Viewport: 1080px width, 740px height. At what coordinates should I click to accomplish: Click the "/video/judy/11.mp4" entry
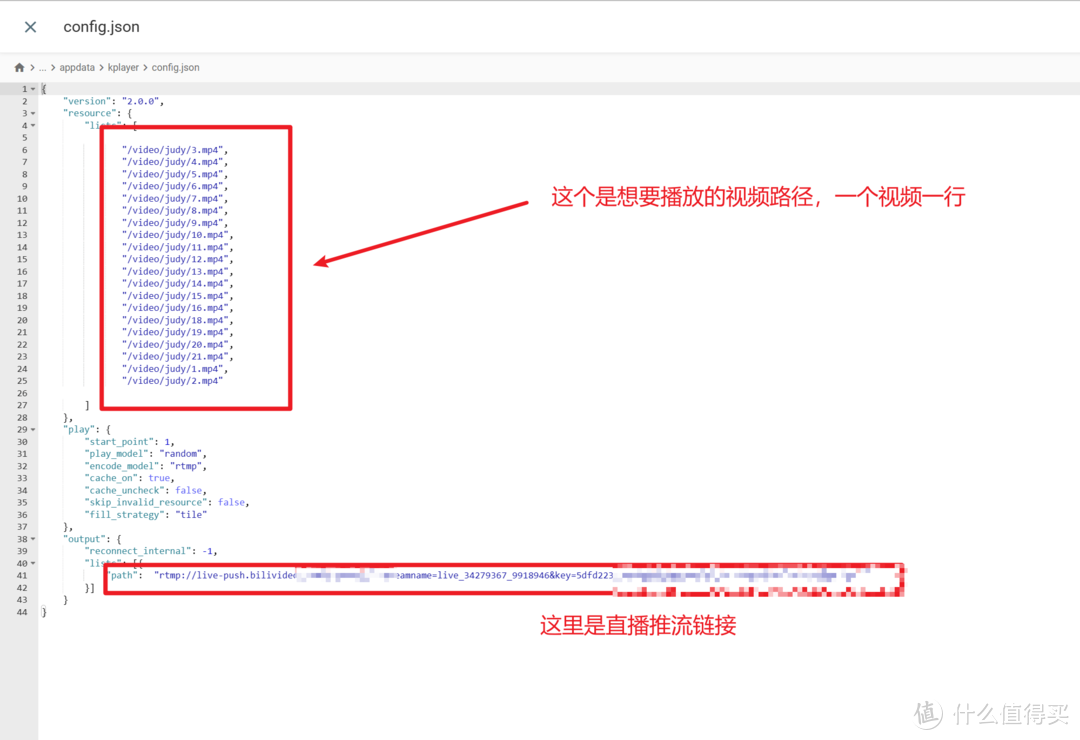pos(178,247)
